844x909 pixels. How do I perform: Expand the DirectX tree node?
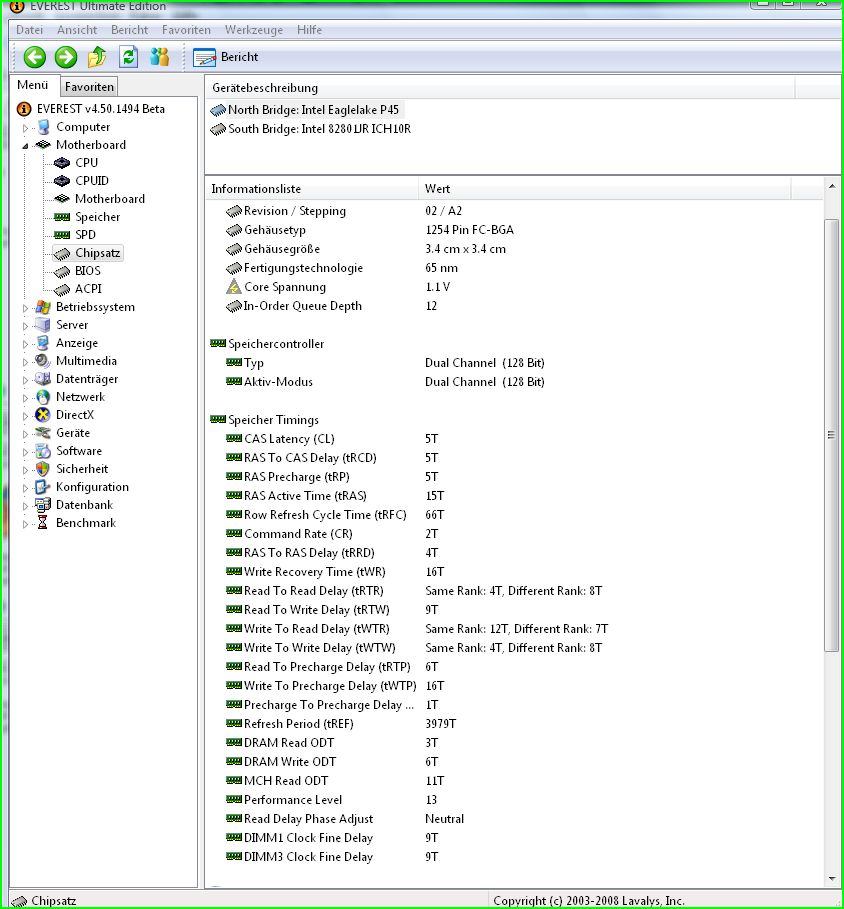25,416
